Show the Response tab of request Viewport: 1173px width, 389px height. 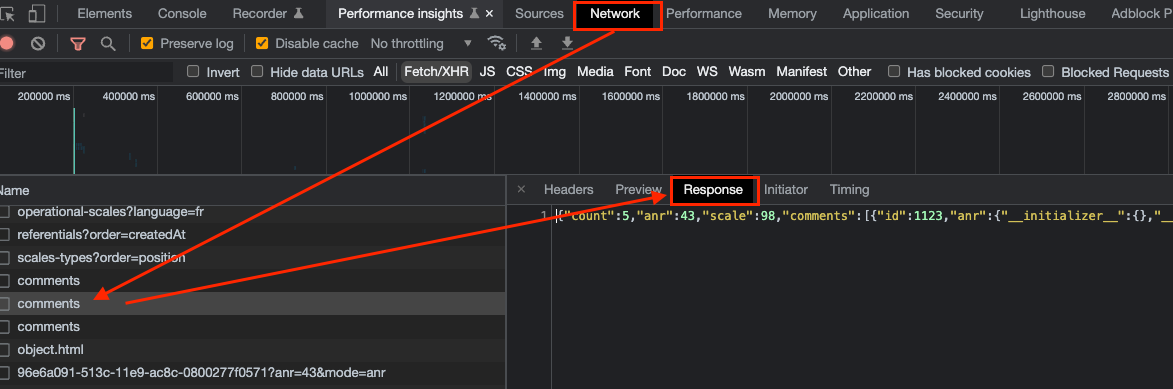(713, 190)
